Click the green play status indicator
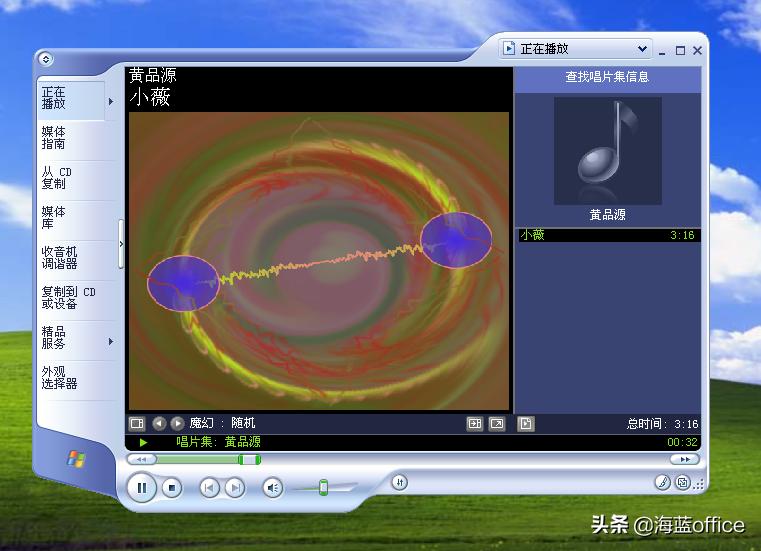This screenshot has height=551, width=761. 143,442
